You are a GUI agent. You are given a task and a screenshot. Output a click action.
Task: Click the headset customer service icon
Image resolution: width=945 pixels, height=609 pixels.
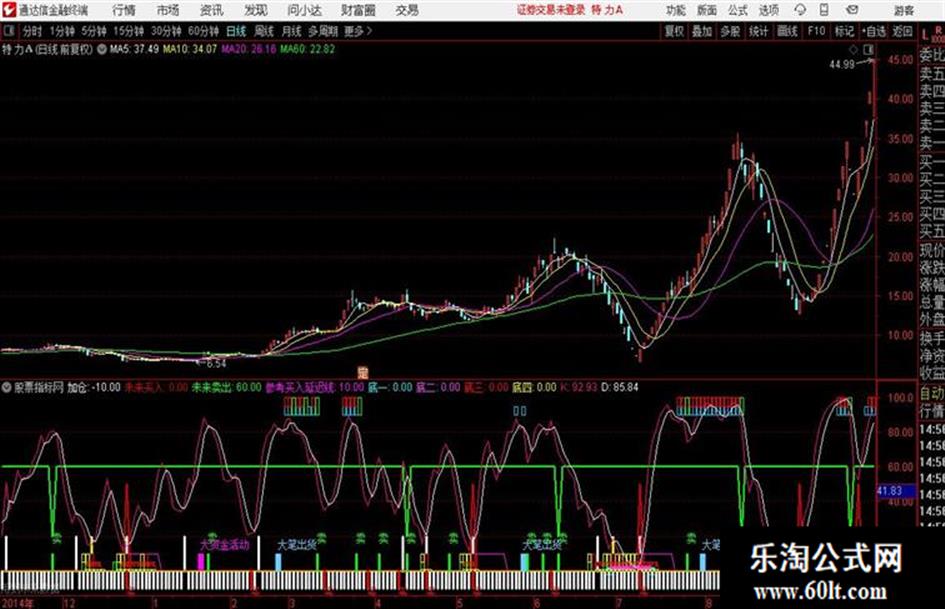point(800,10)
